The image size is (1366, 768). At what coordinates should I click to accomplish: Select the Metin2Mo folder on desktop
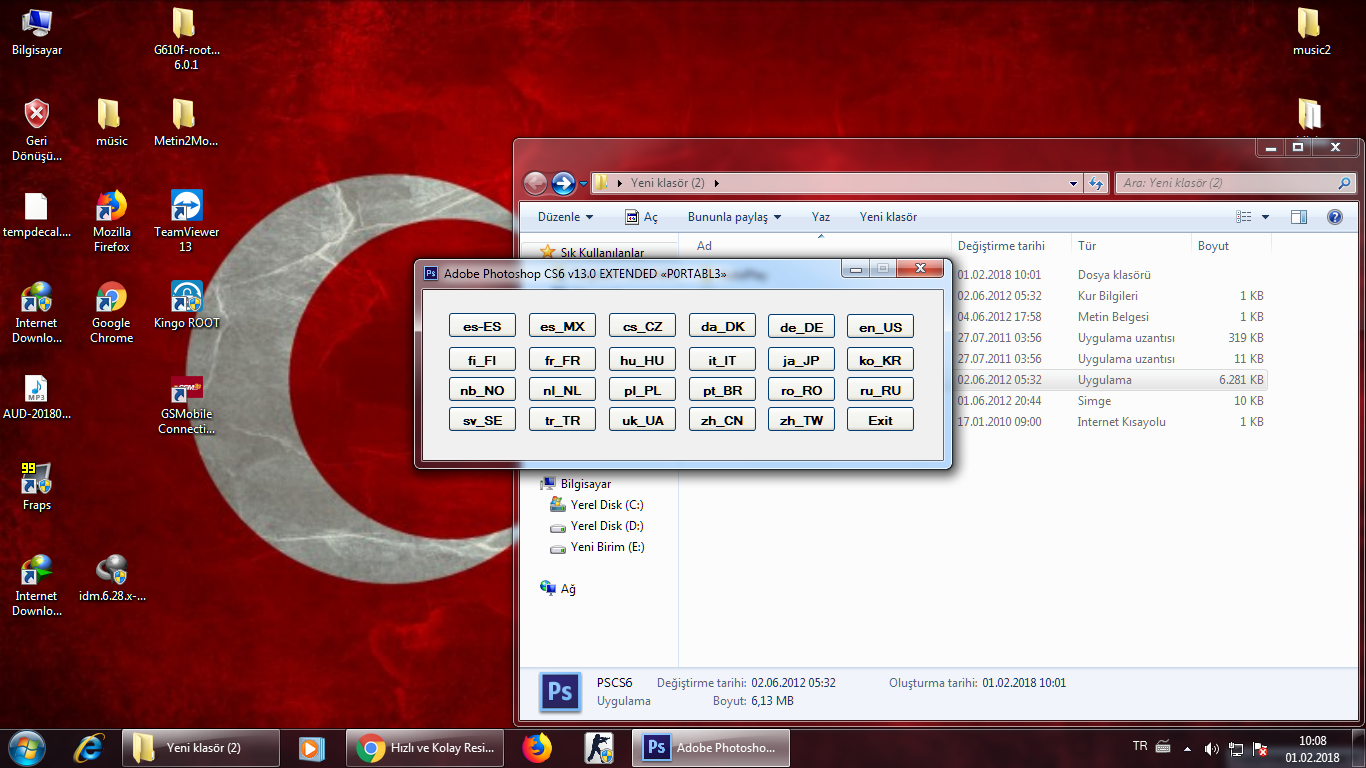click(185, 123)
